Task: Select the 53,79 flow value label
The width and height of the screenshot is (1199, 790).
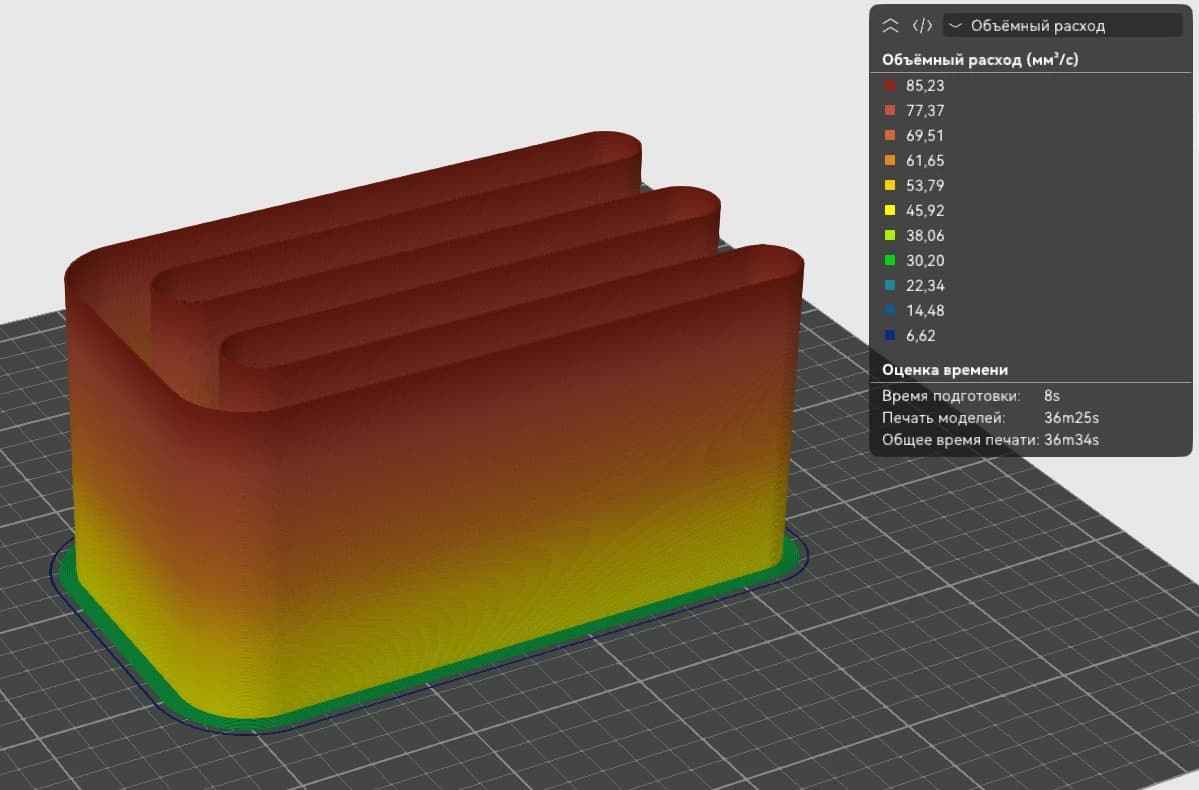Action: 925,186
